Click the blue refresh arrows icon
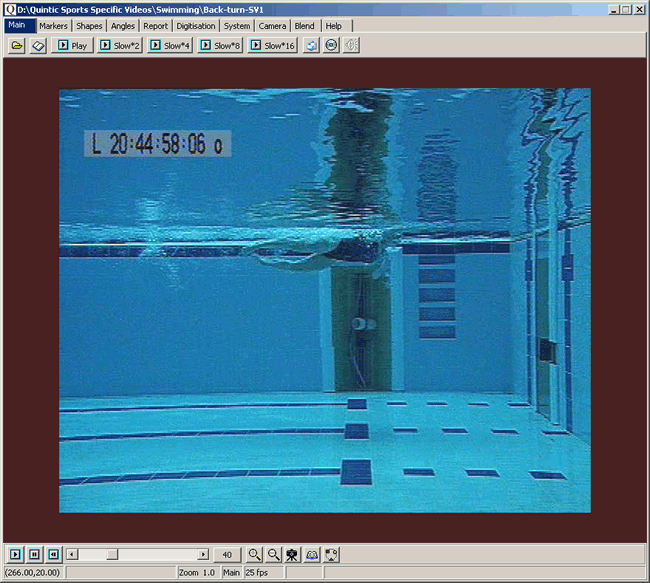 (311, 45)
